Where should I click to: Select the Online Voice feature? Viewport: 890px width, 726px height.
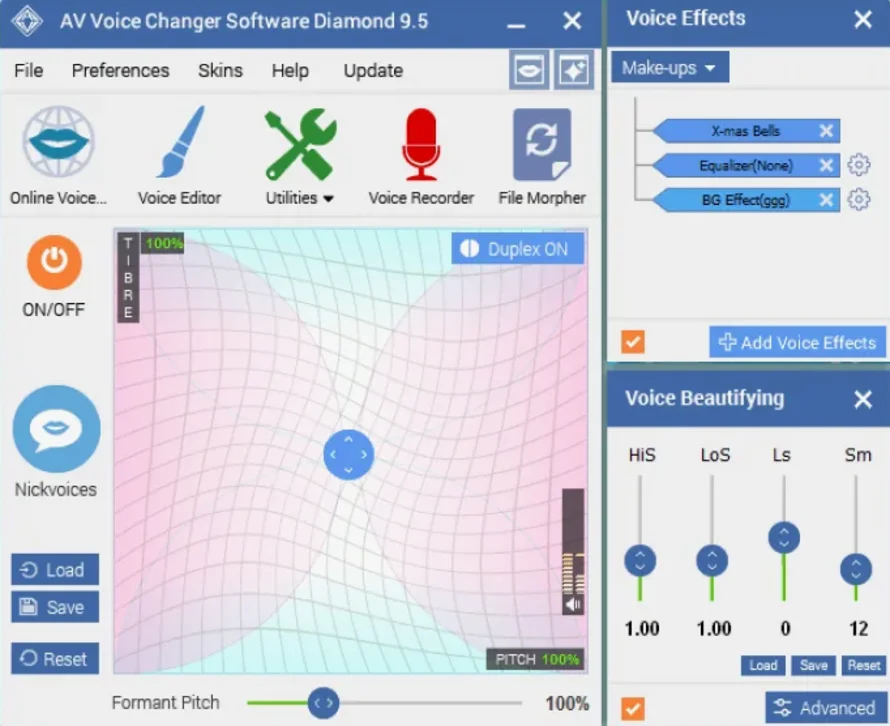point(57,150)
